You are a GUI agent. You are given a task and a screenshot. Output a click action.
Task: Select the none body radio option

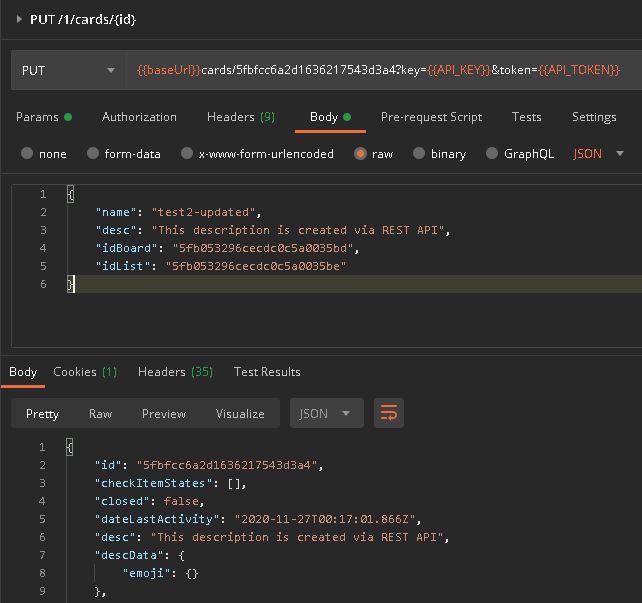click(28, 154)
